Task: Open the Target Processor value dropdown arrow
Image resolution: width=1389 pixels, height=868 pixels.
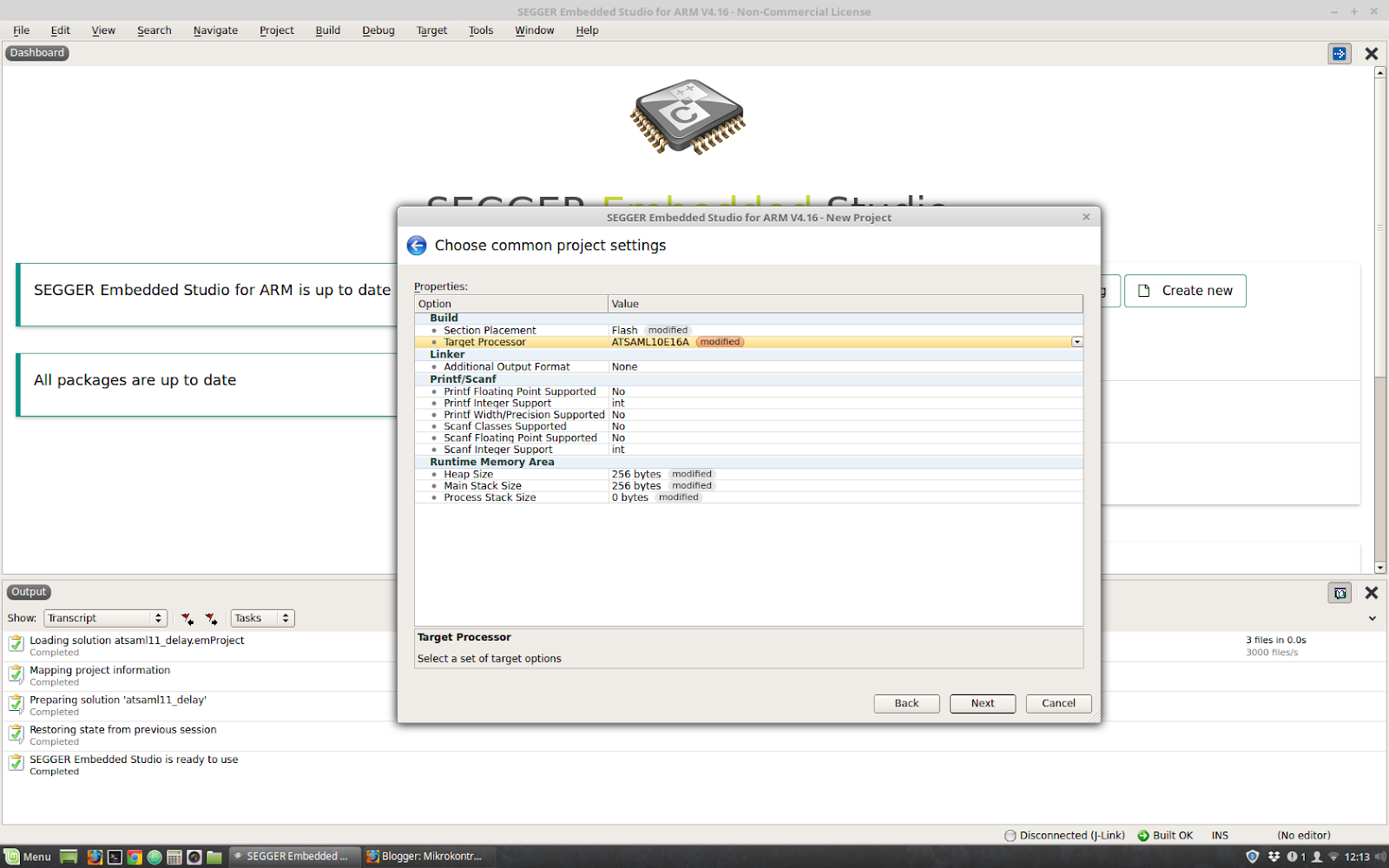Action: pyautogui.click(x=1076, y=342)
